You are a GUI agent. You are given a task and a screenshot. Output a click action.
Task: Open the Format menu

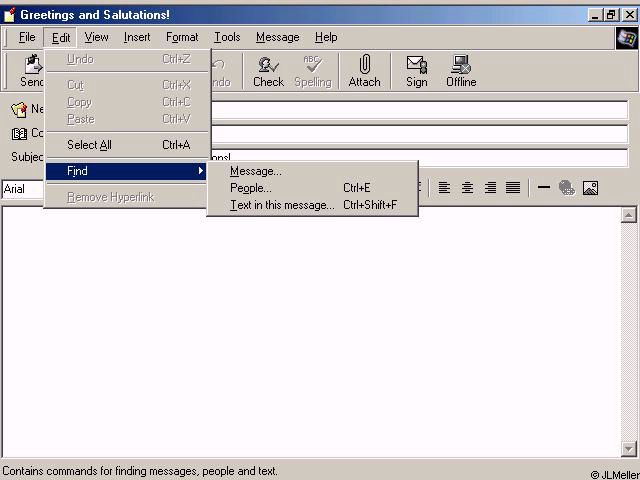(x=182, y=37)
